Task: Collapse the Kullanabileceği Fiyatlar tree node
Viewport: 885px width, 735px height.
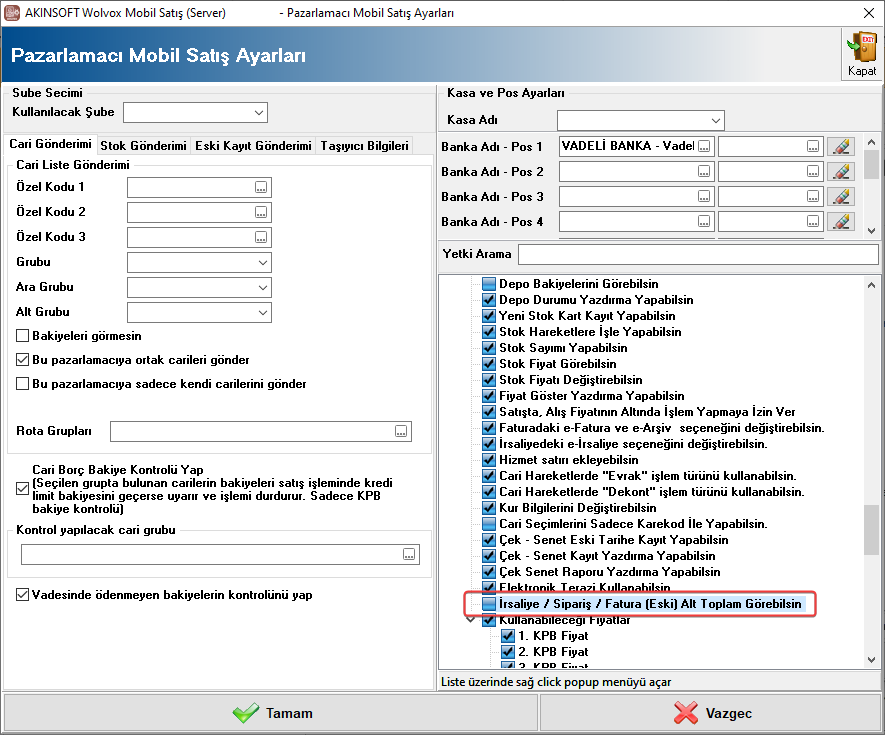Action: click(471, 620)
